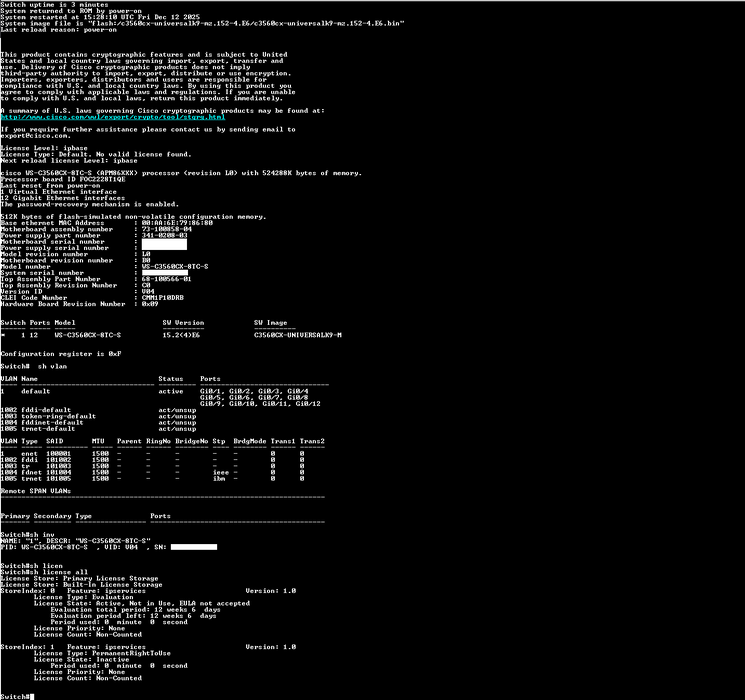Select the 'System returned to ROM by power-on' line
745x700 pixels.
(71, 11)
